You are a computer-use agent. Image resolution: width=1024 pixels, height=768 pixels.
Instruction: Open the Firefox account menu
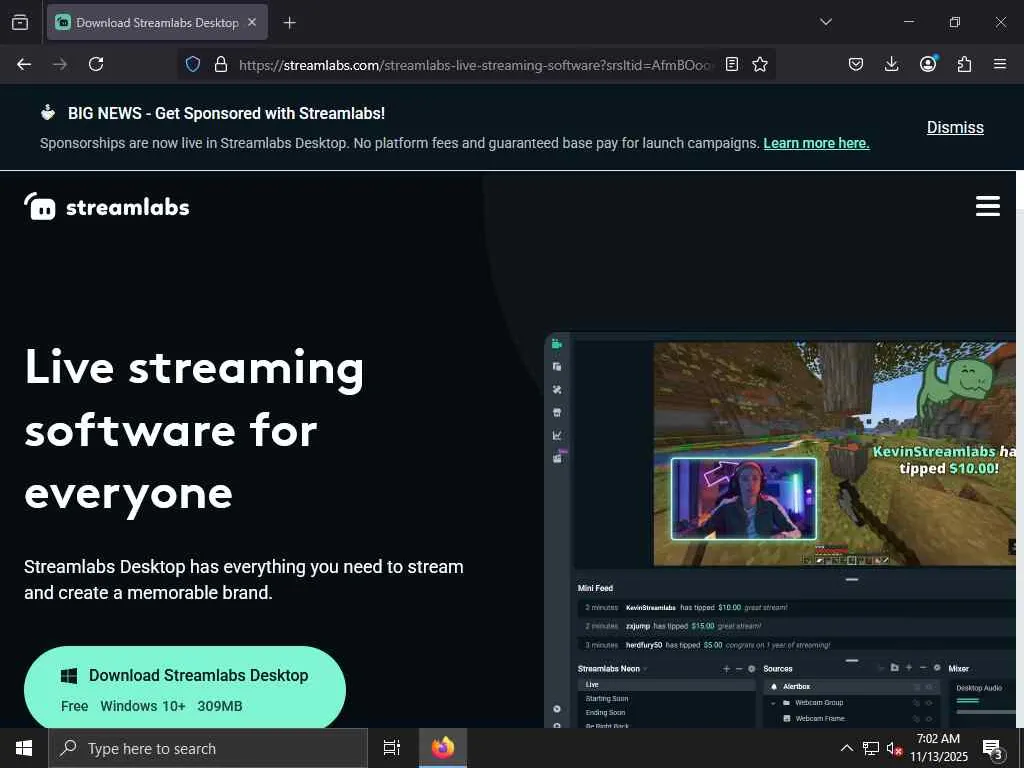[x=928, y=64]
